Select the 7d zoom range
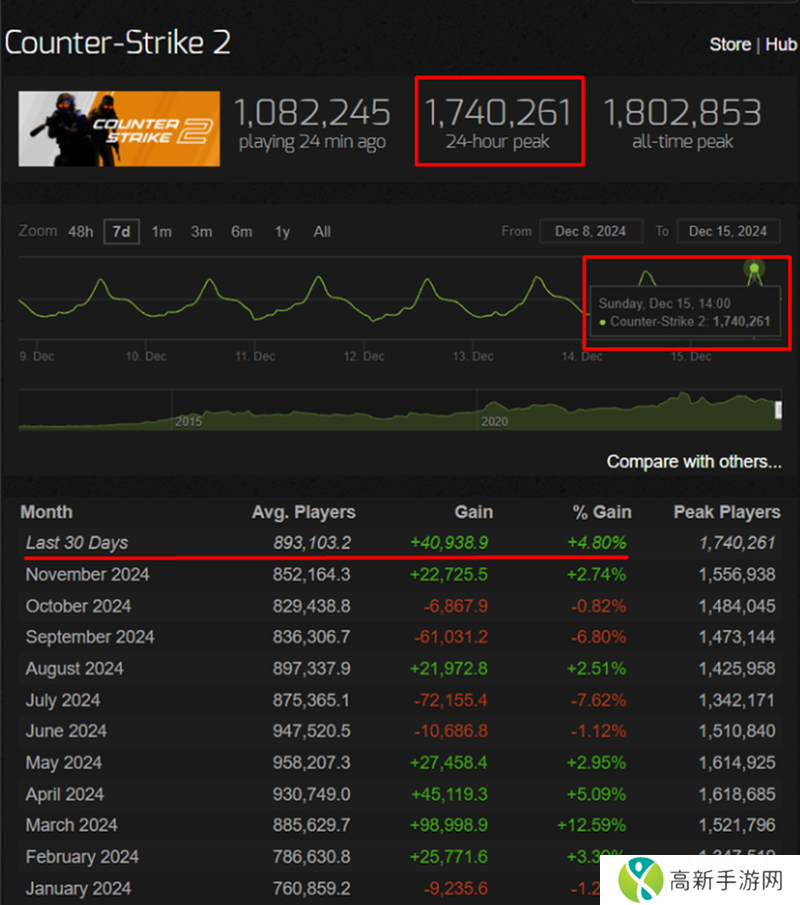This screenshot has height=905, width=800. coord(121,232)
